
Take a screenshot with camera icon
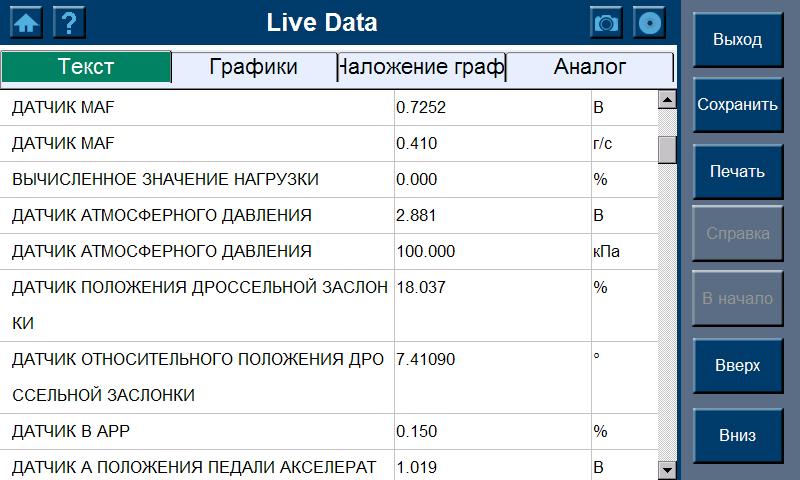pos(606,23)
